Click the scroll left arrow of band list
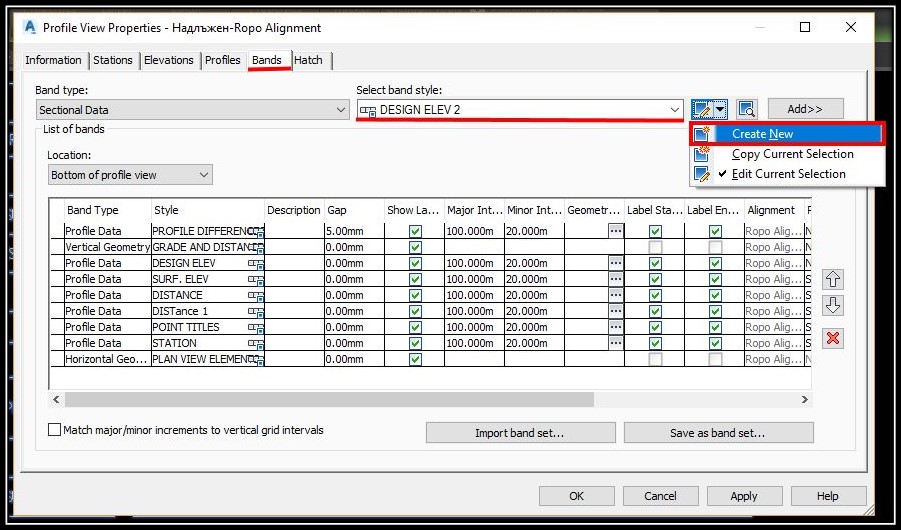The image size is (901, 530). (x=56, y=400)
